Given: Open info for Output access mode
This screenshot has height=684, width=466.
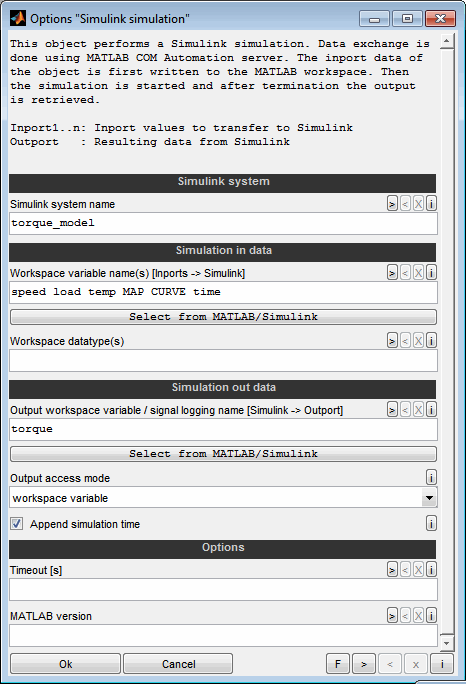Looking at the screenshot, I should coord(431,477).
